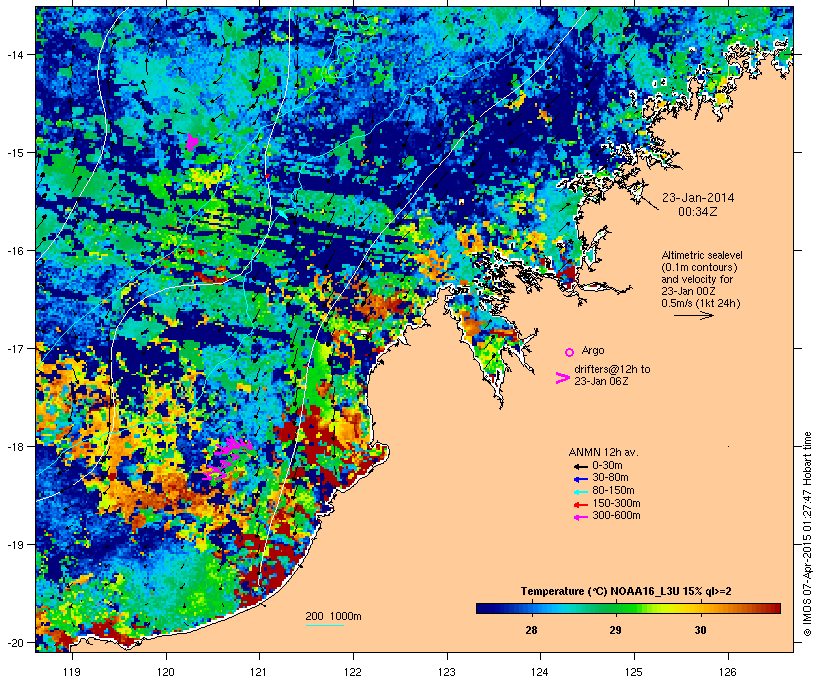Click the latitude axis label -19
Screen dimensions: 820x680
(14, 545)
